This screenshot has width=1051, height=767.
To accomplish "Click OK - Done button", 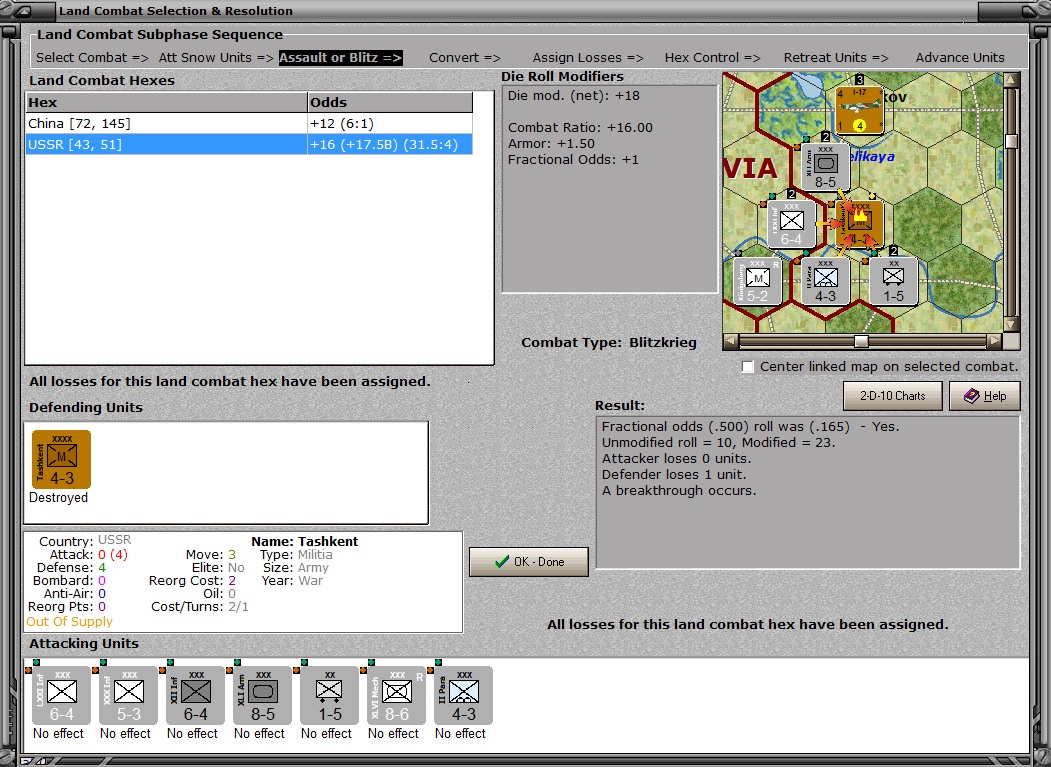I will (x=529, y=562).
